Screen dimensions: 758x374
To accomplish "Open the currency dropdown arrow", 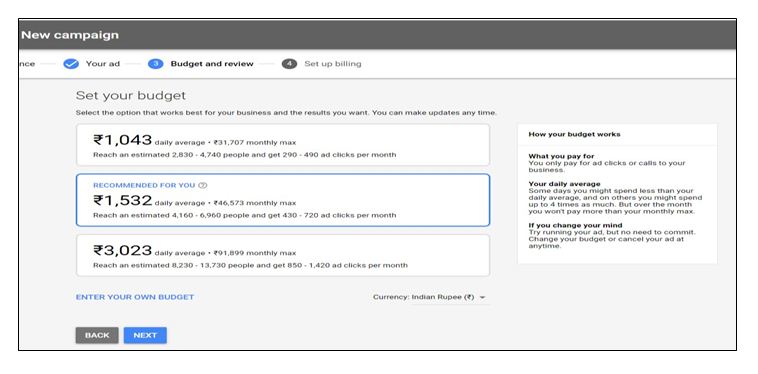I will coord(482,298).
